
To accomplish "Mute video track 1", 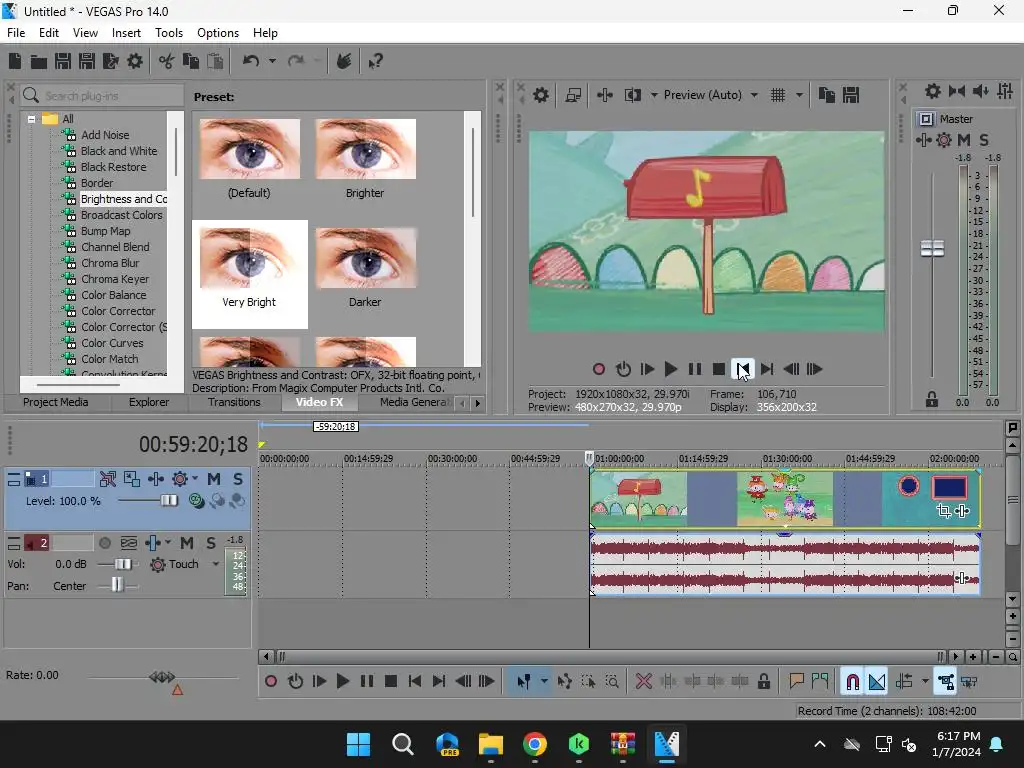I will [x=214, y=479].
